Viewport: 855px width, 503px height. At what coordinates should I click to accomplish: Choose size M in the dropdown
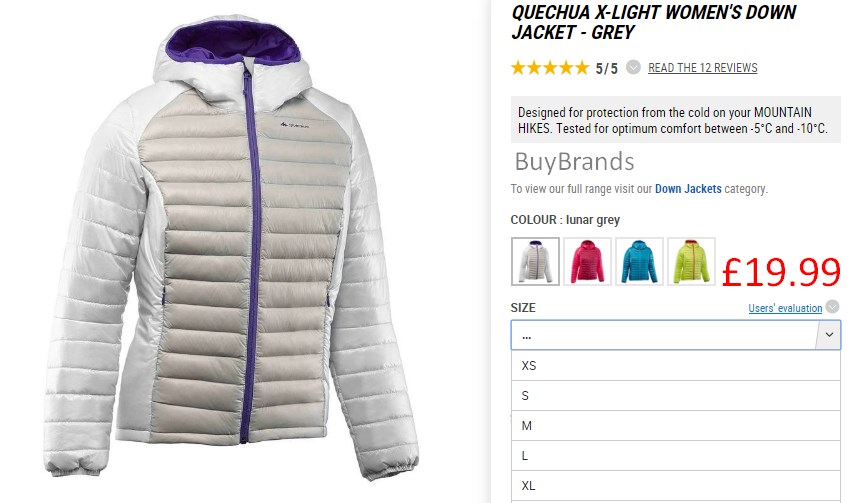(x=676, y=426)
